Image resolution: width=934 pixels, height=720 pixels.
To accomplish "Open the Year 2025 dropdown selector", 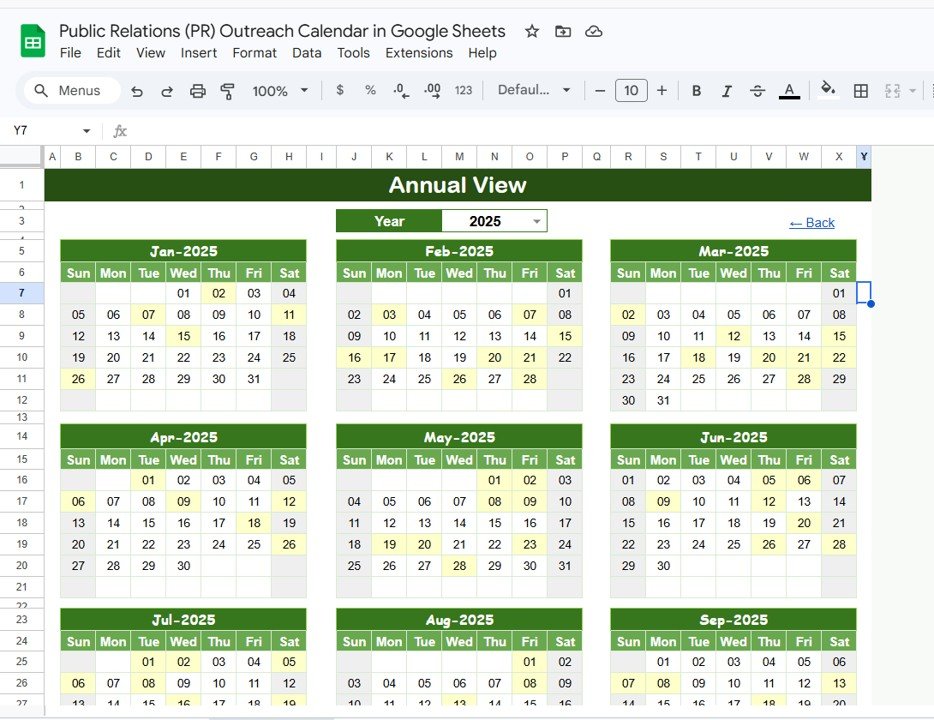I will (x=537, y=220).
